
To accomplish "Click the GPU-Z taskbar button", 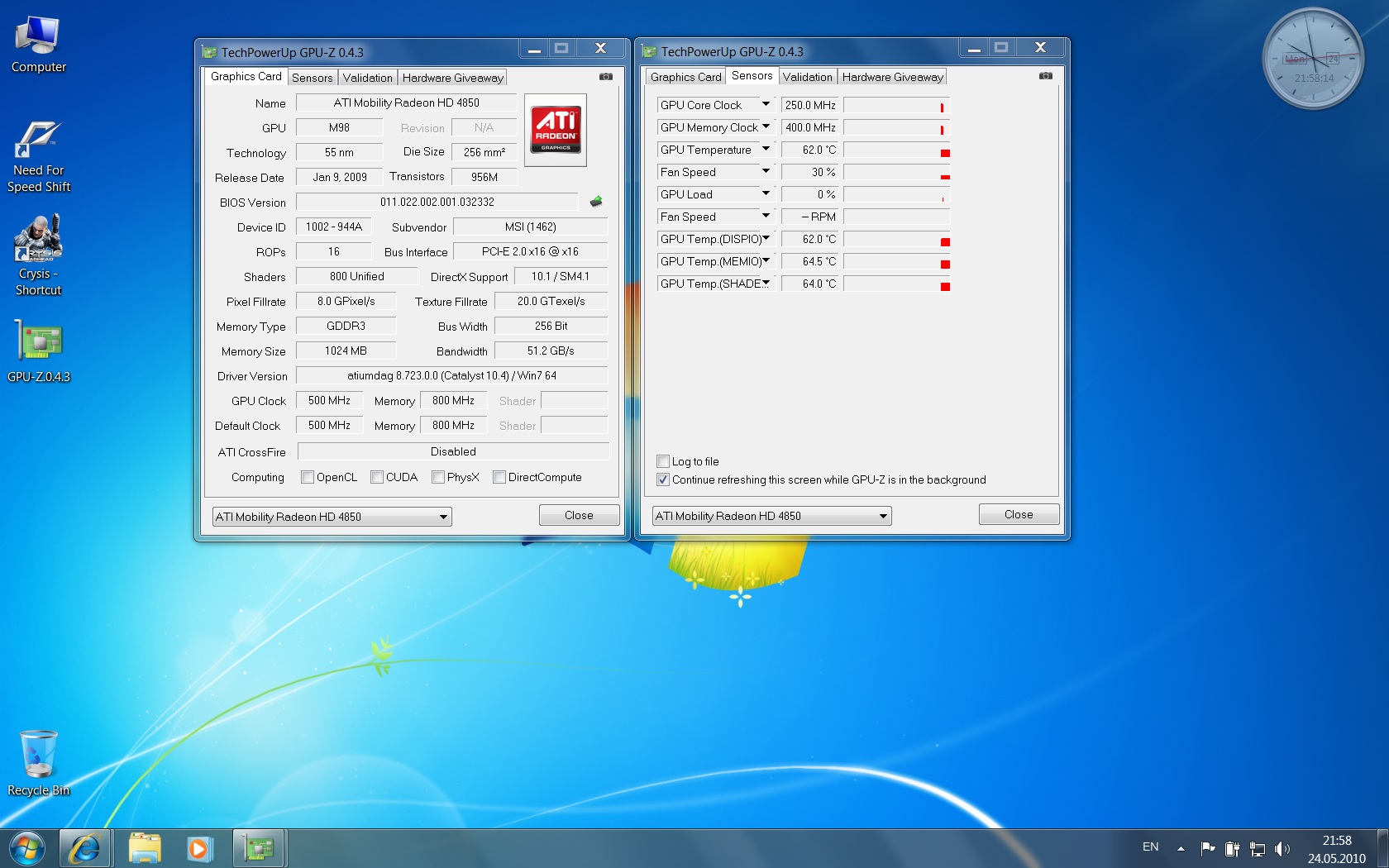I will tap(259, 848).
